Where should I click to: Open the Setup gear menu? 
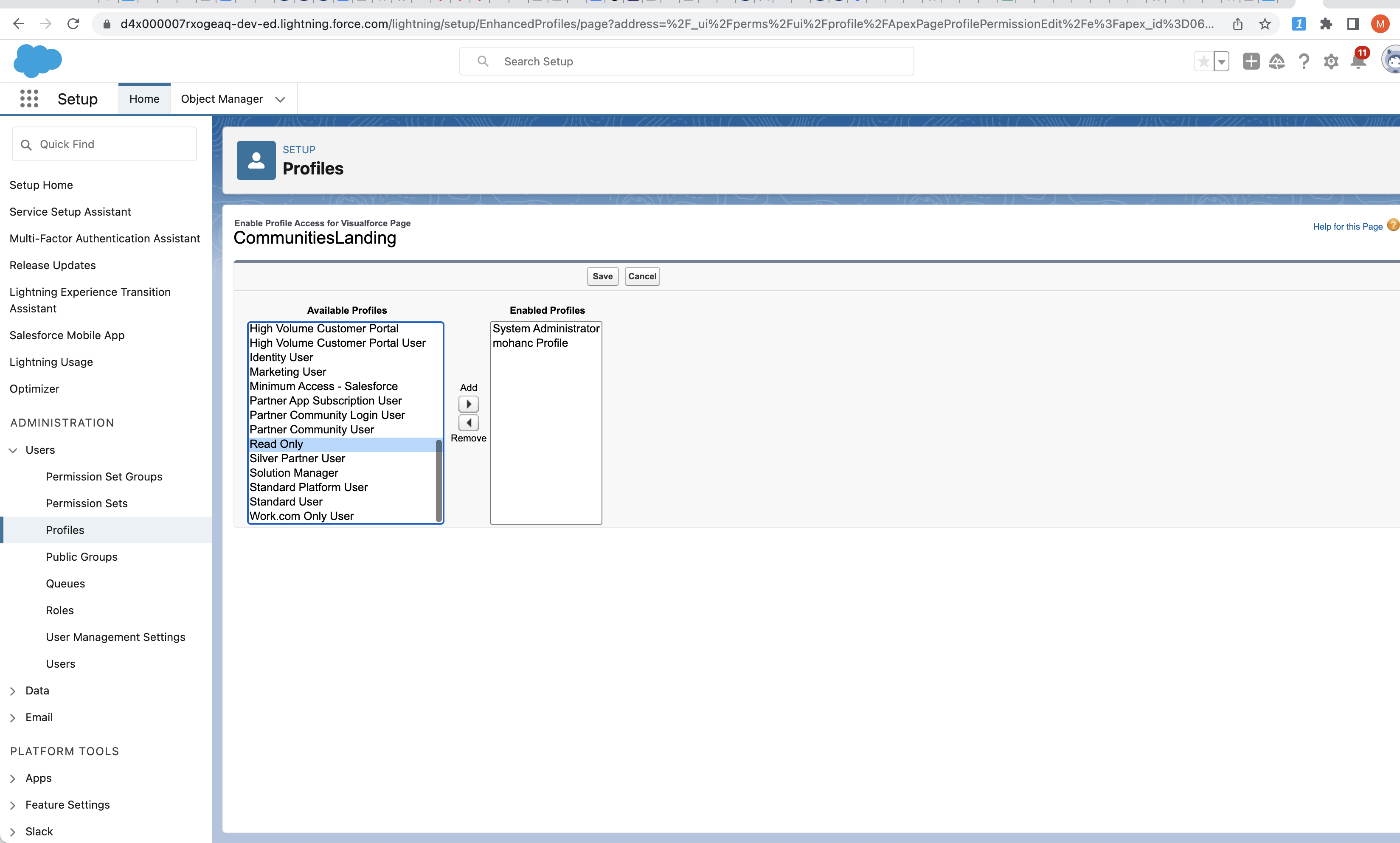(1331, 62)
